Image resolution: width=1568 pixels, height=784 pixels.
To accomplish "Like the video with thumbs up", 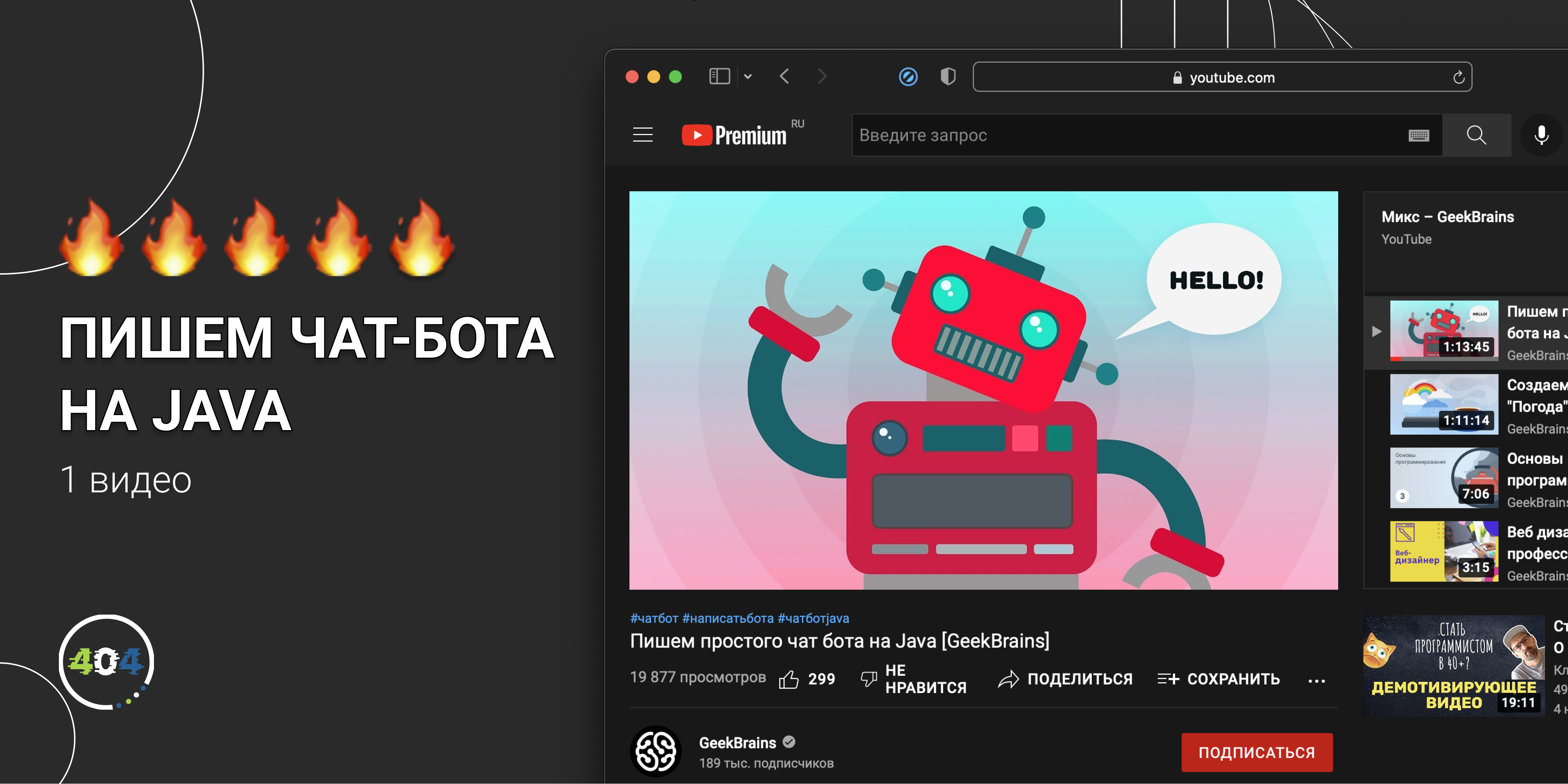I will [806, 679].
